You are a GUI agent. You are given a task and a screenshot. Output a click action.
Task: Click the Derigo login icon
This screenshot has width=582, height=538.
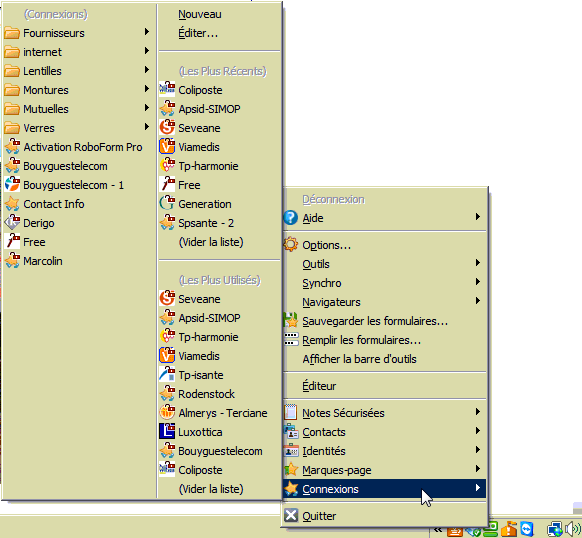[12, 222]
